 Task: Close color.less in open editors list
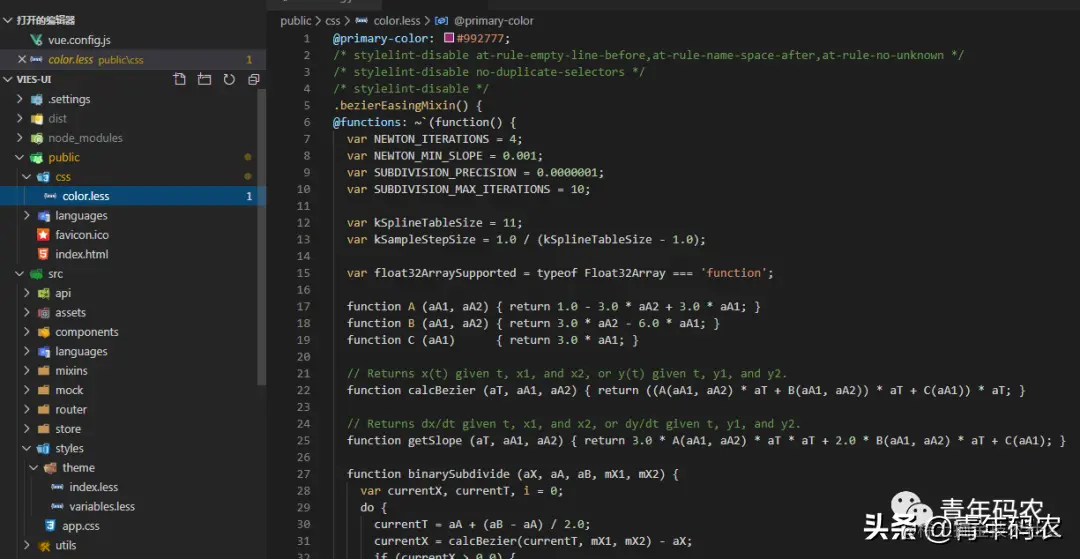coord(22,59)
